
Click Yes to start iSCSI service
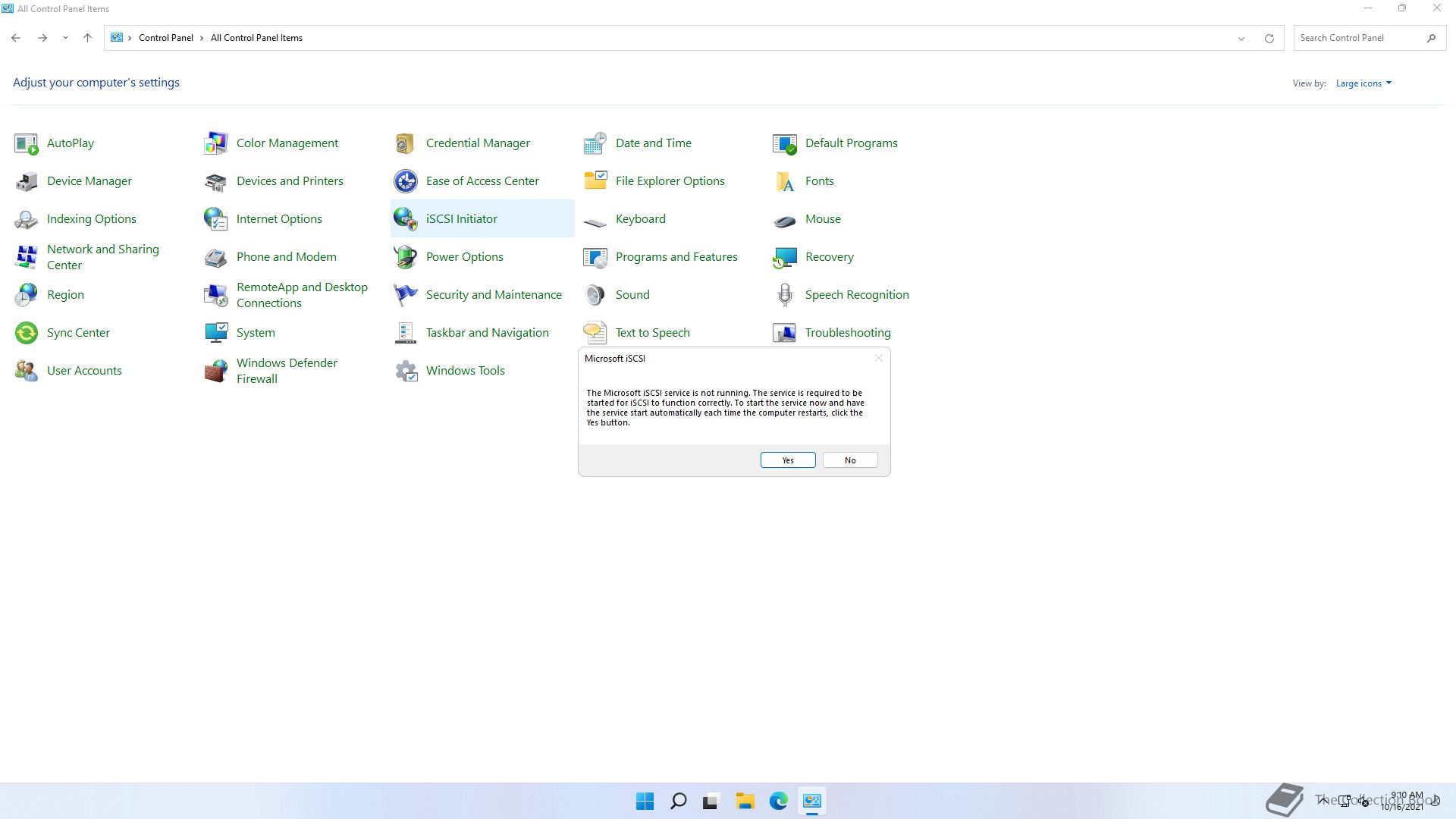(x=788, y=460)
